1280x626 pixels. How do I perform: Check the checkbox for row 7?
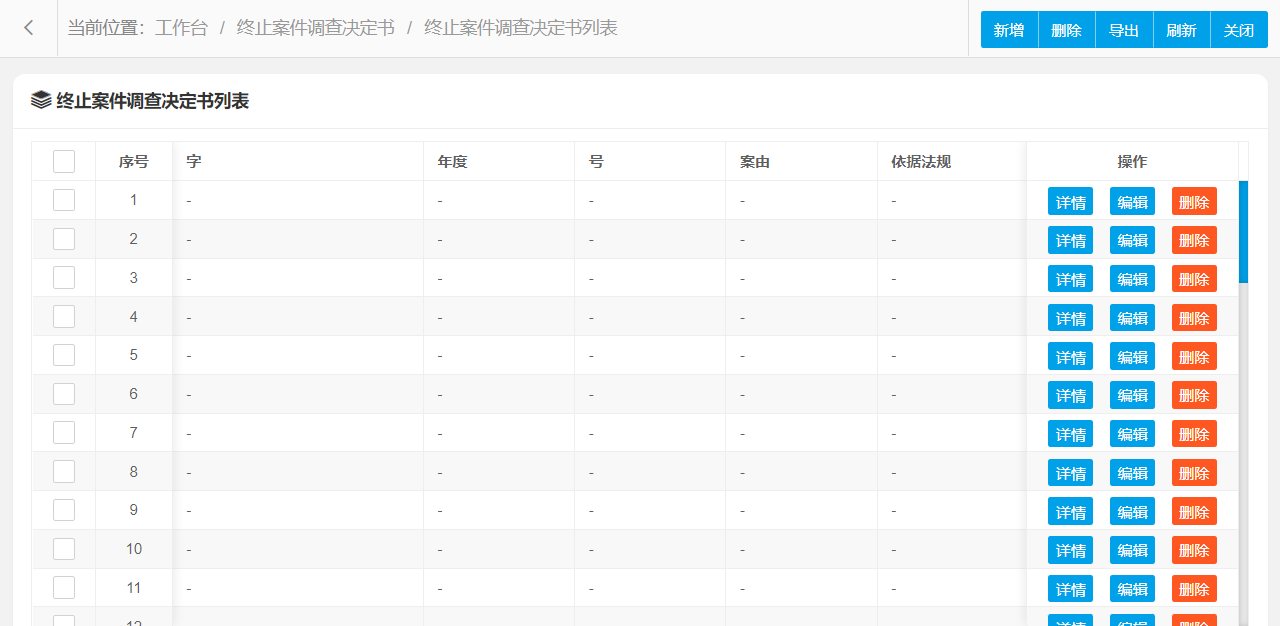pyautogui.click(x=64, y=433)
